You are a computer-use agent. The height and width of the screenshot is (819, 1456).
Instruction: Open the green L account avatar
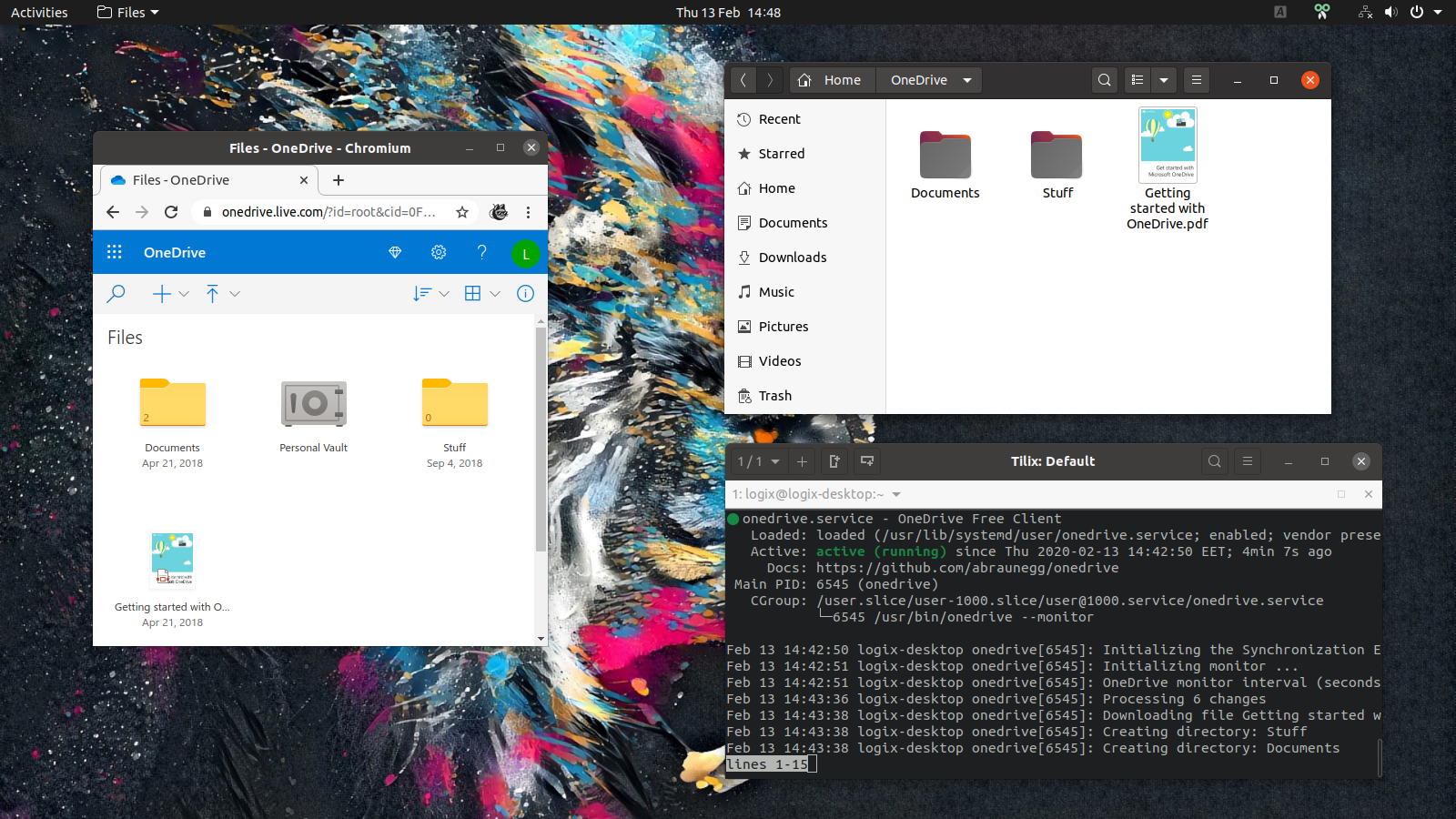(525, 254)
